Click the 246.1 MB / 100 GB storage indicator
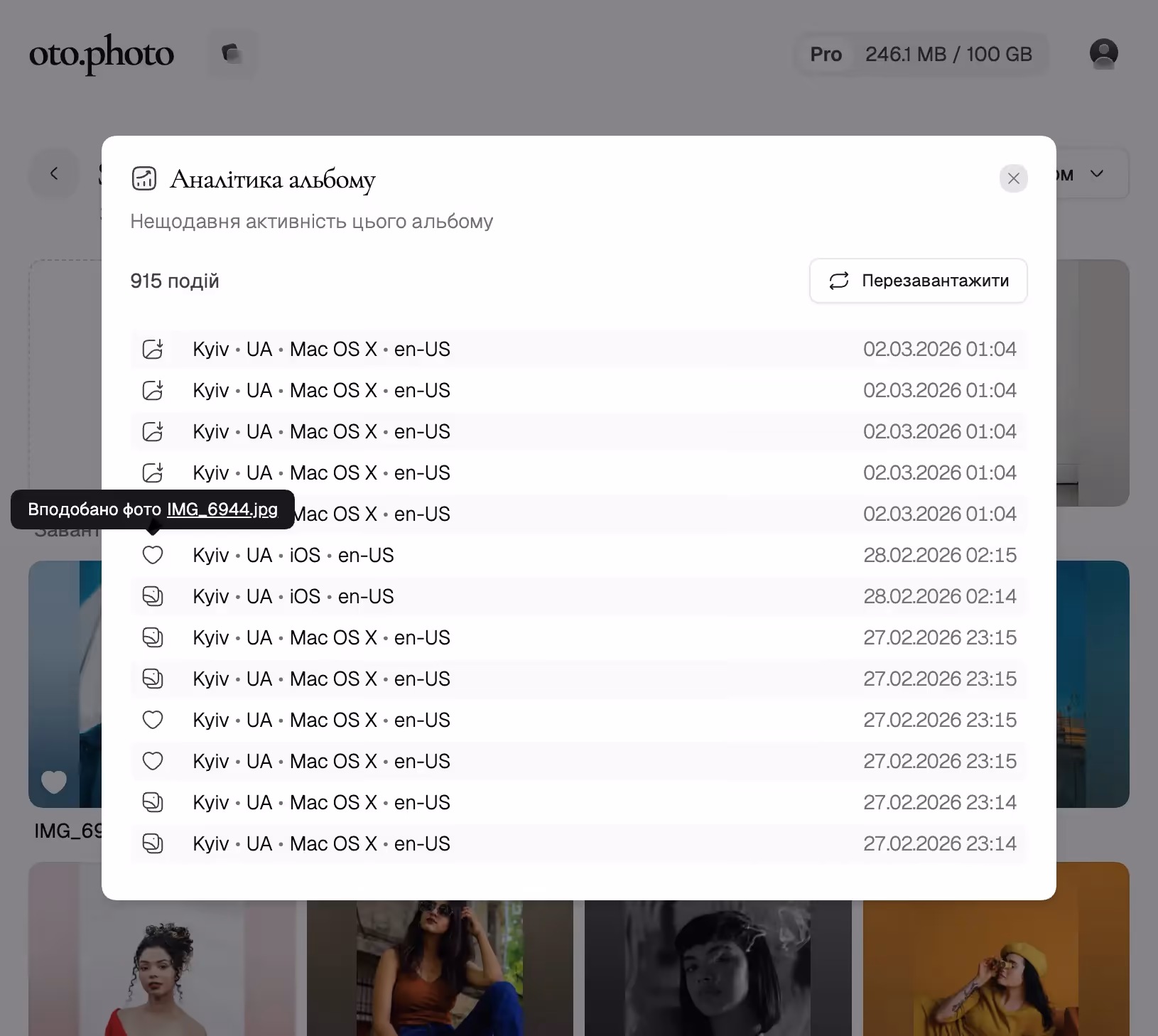This screenshot has height=1036, width=1158. (948, 54)
